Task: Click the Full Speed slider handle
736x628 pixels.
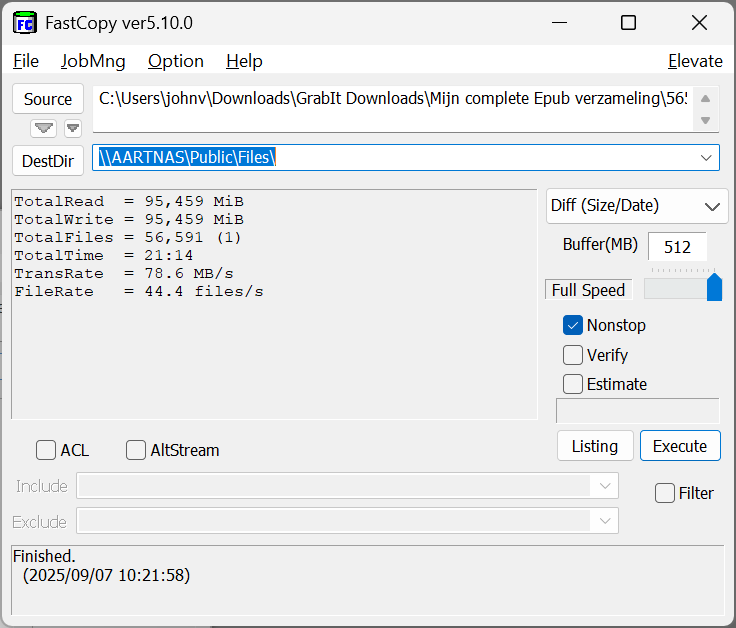Action: click(x=714, y=288)
